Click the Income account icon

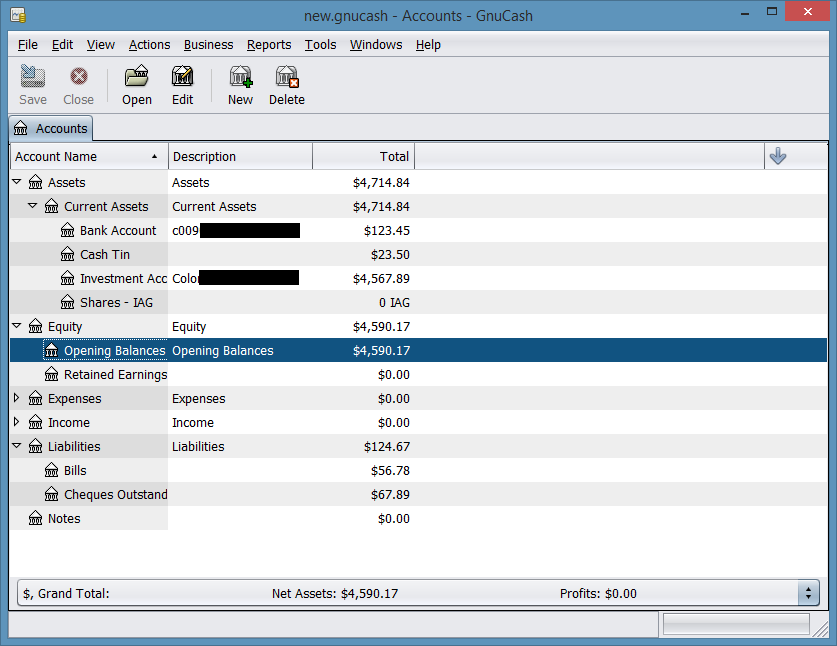click(35, 423)
